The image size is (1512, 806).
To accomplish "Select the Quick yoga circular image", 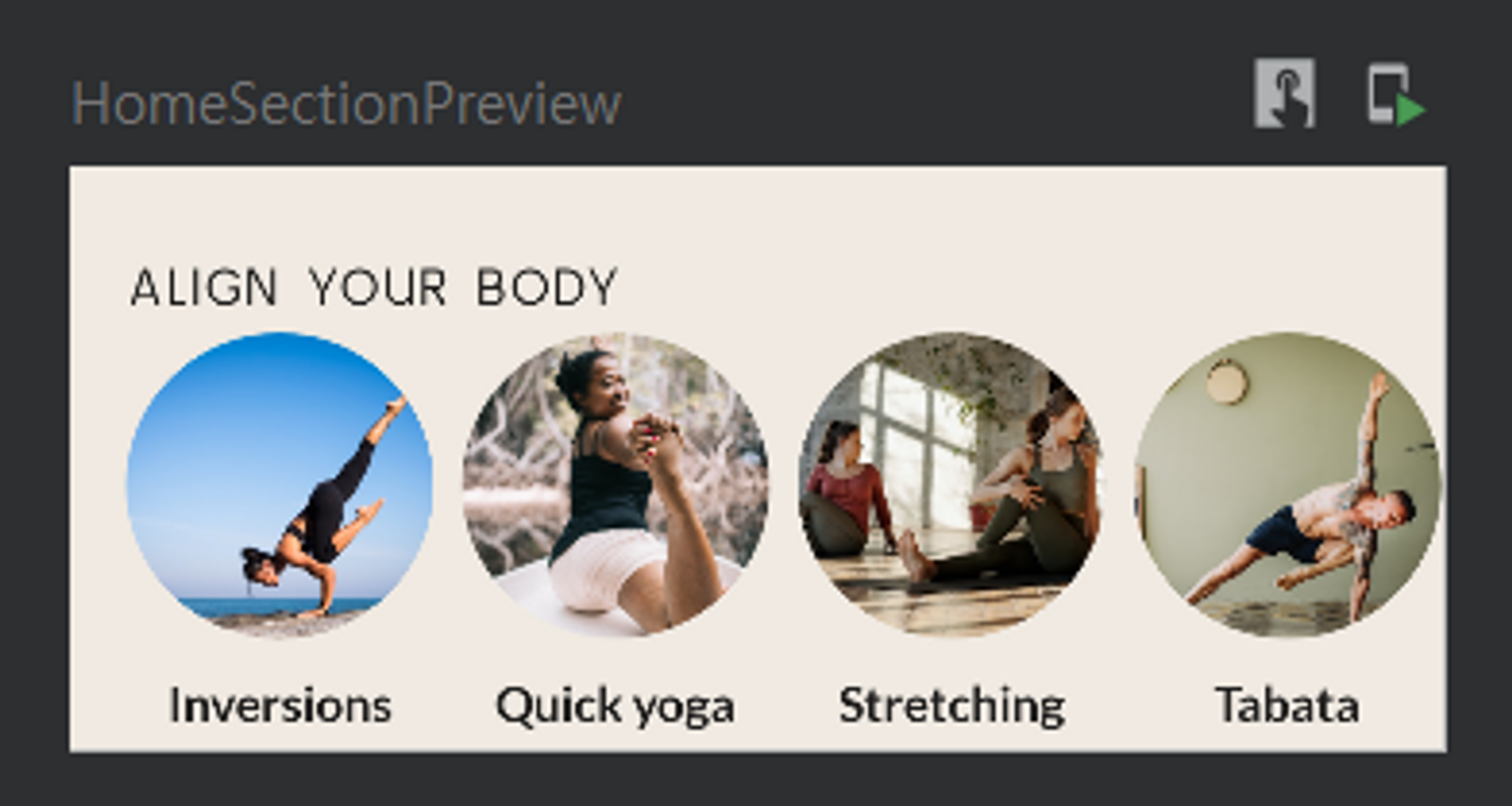I will 615,485.
